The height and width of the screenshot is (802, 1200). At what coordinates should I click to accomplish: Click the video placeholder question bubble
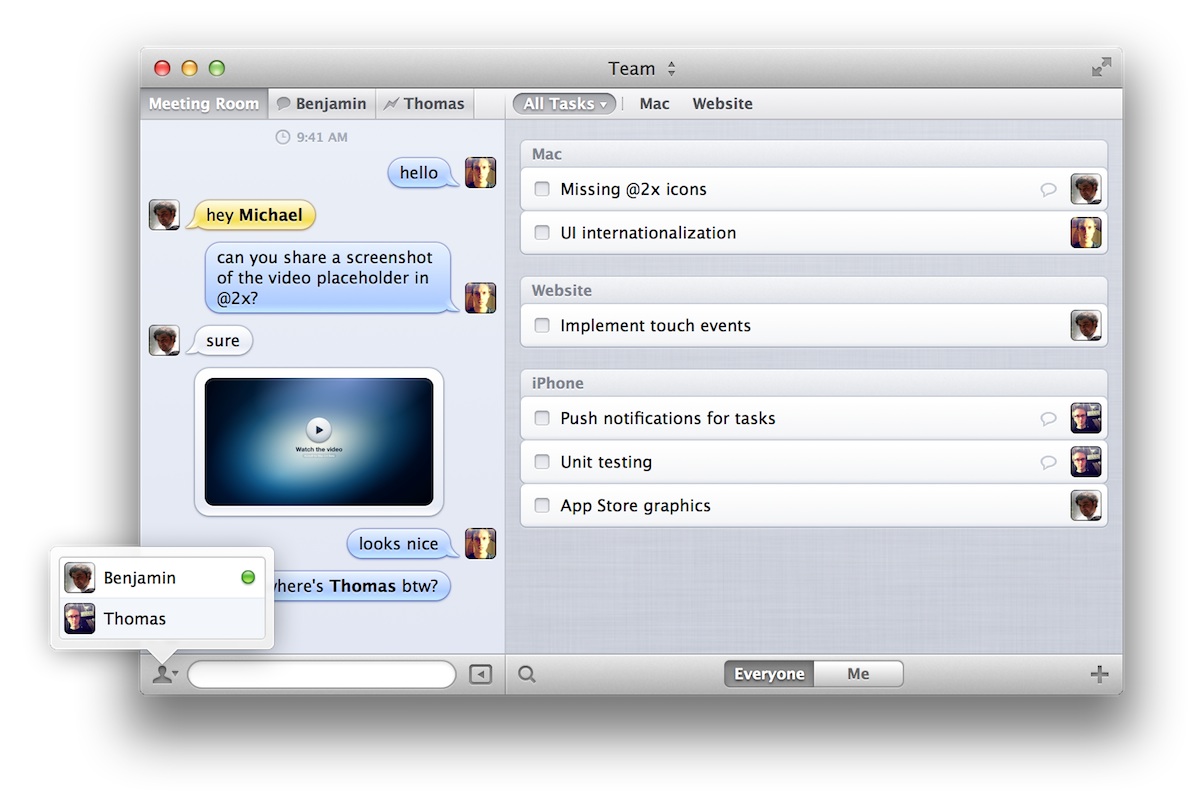330,278
